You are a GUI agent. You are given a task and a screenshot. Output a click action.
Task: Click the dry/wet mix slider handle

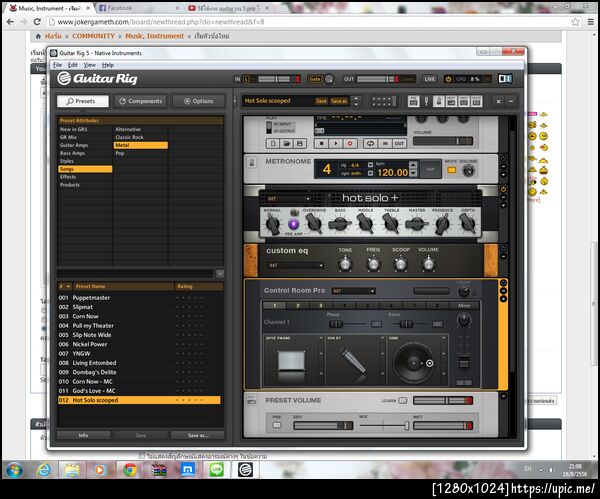tap(407, 426)
